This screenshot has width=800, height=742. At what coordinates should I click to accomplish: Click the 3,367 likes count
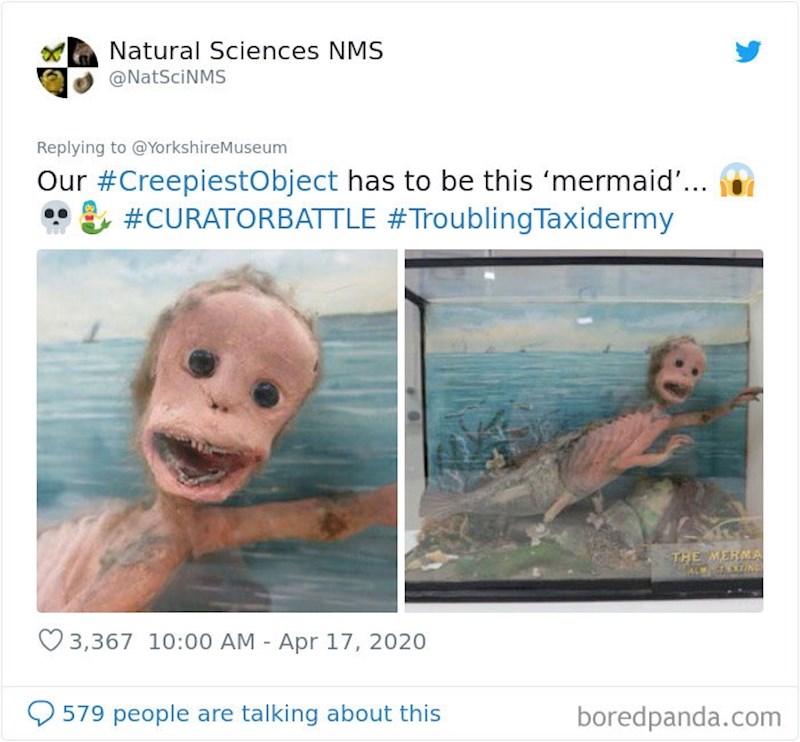tap(100, 641)
